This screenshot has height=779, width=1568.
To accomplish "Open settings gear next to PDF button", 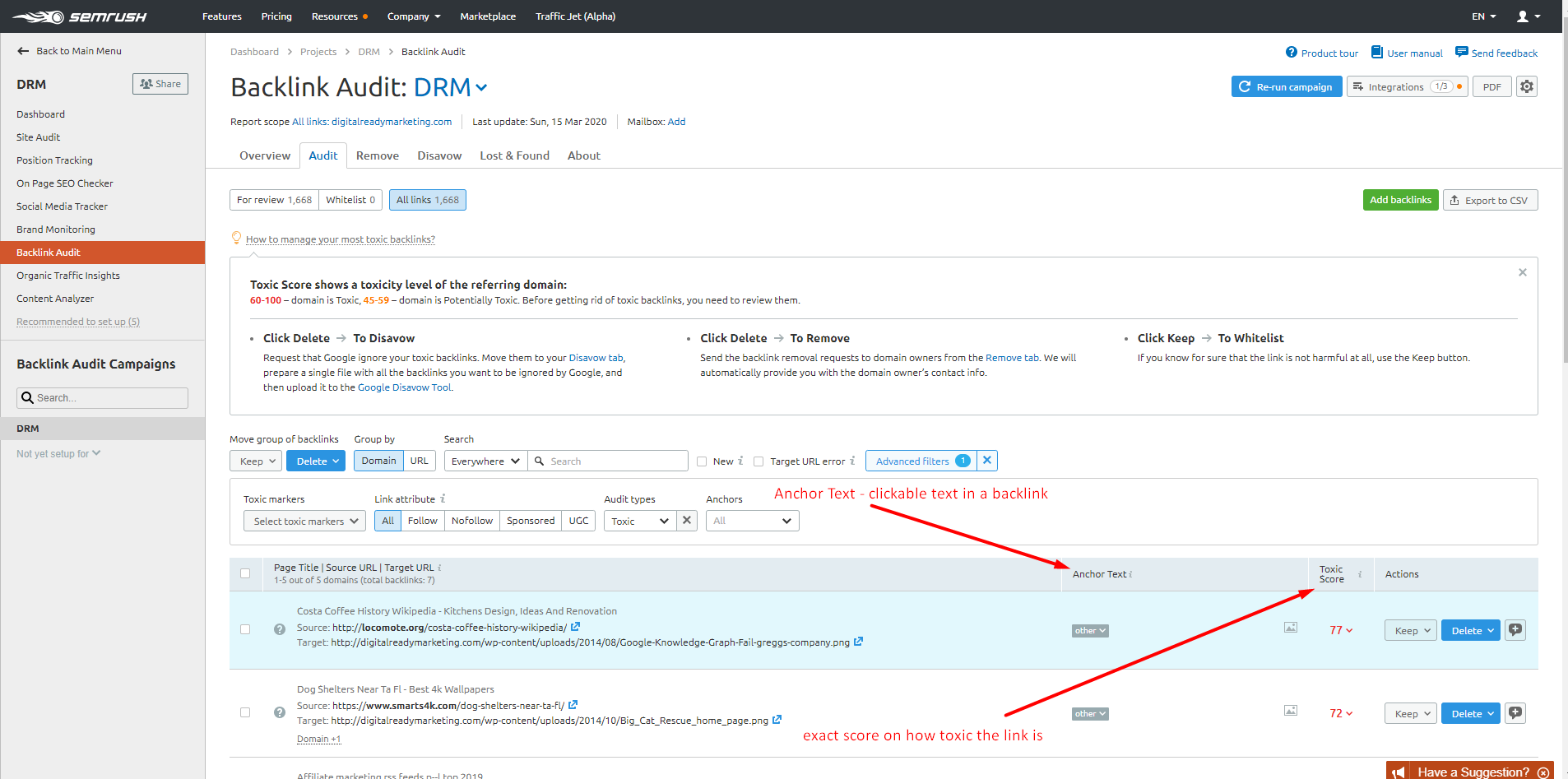I will pyautogui.click(x=1527, y=86).
